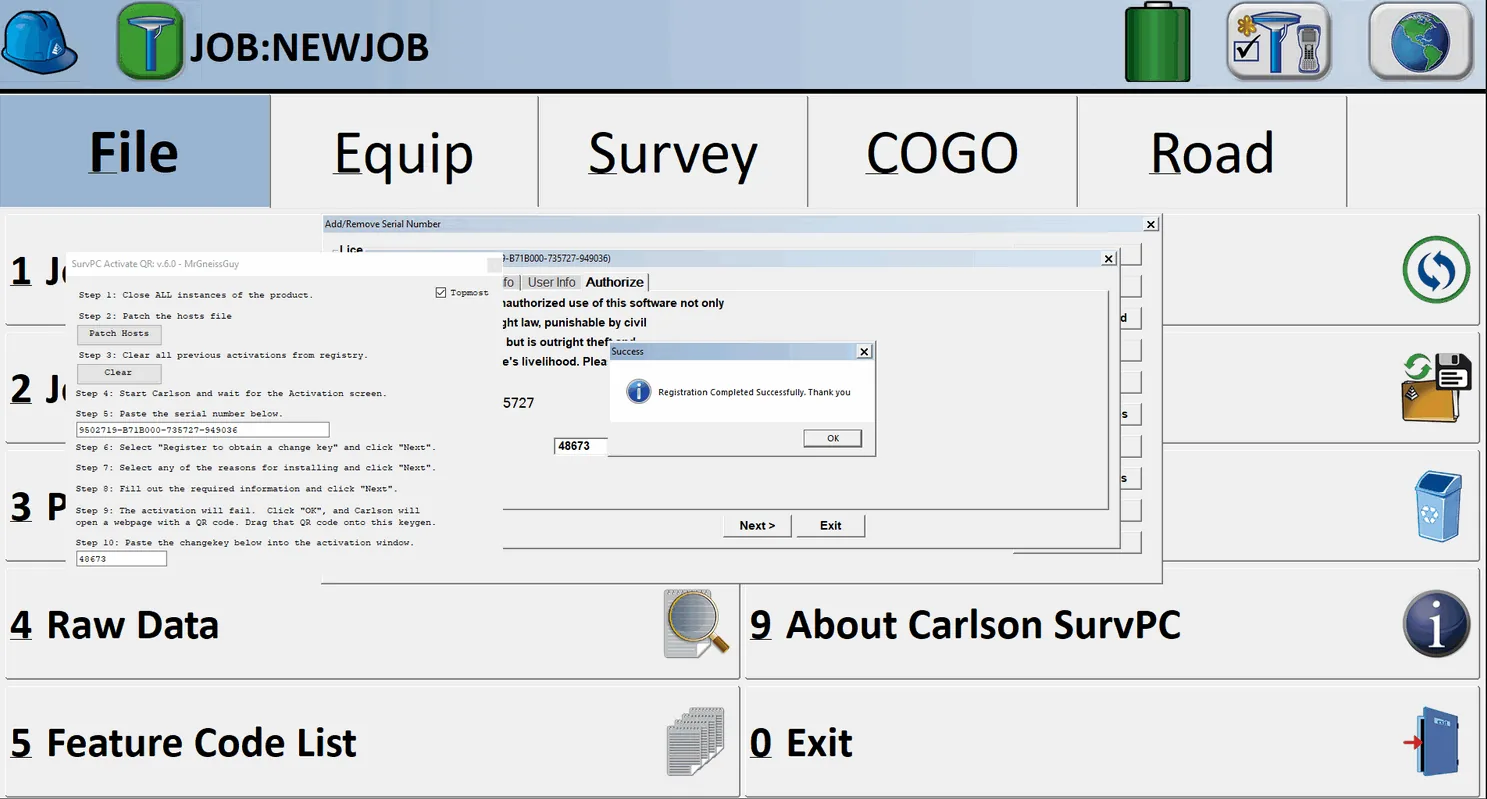1487x799 pixels.
Task: Click the About Carlson SurvPC info icon
Action: click(1436, 624)
